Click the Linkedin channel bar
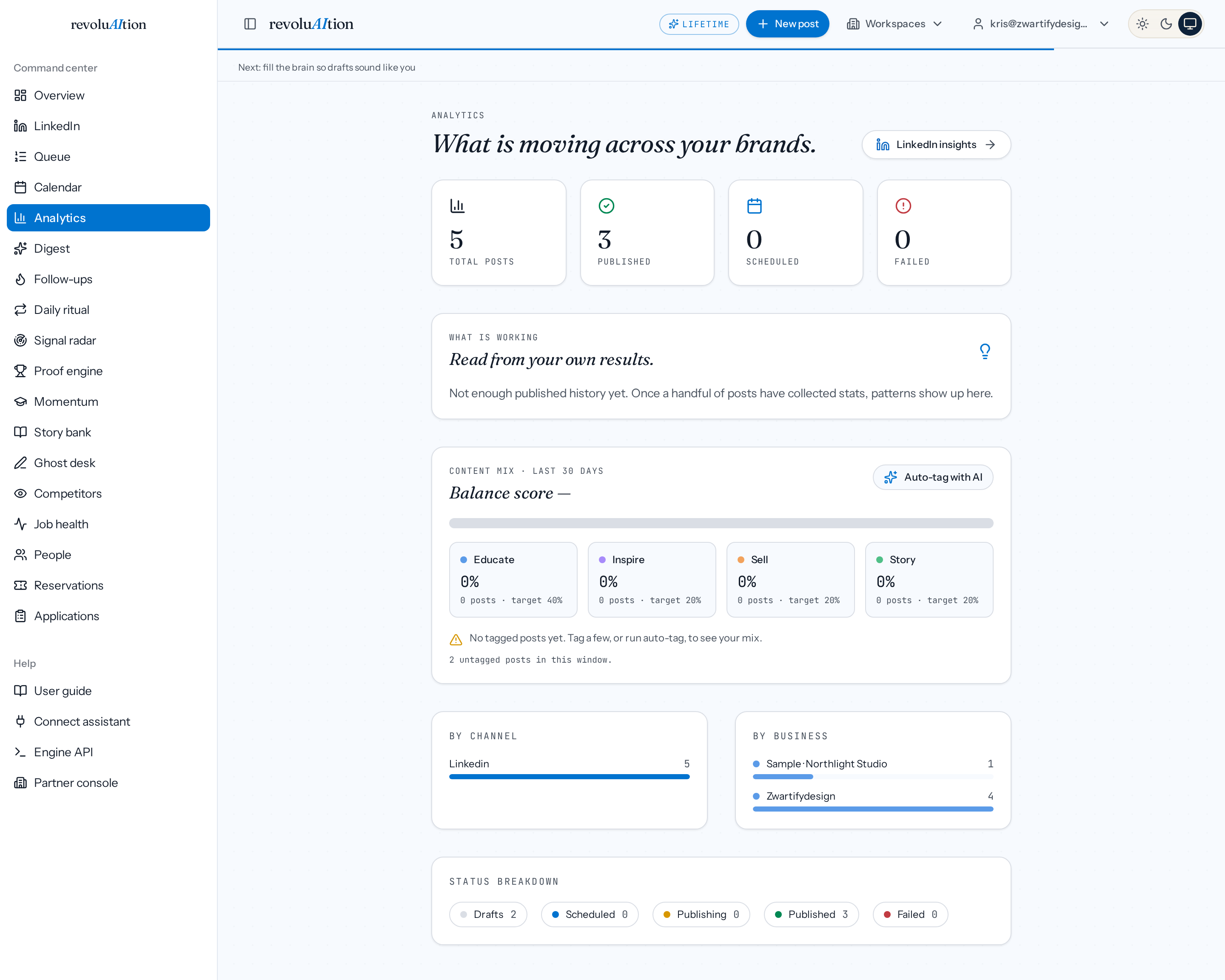This screenshot has height=980, width=1225. click(569, 777)
